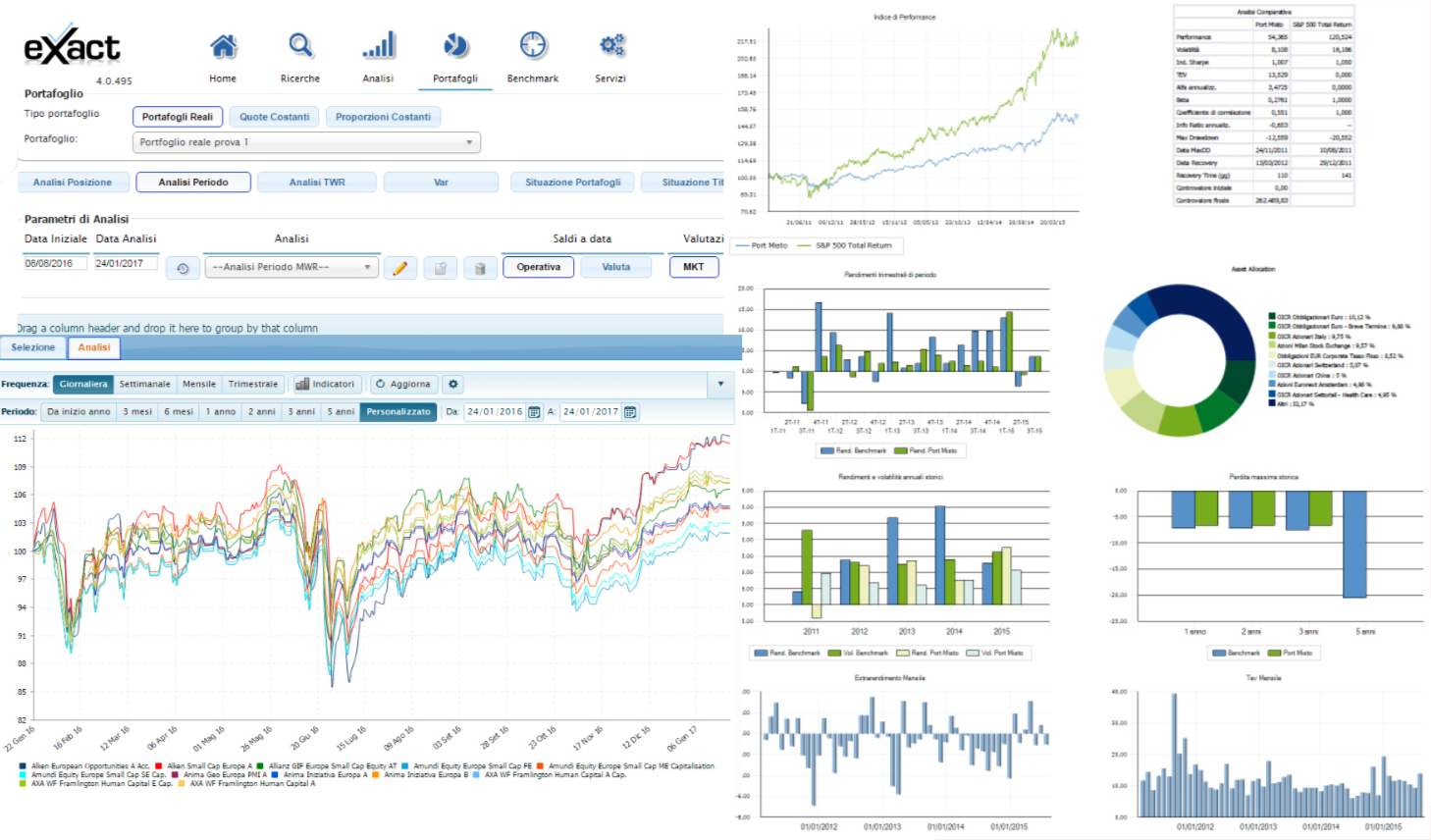Open the calendar picker for Da date
The height and width of the screenshot is (840, 1431).
coord(534,412)
